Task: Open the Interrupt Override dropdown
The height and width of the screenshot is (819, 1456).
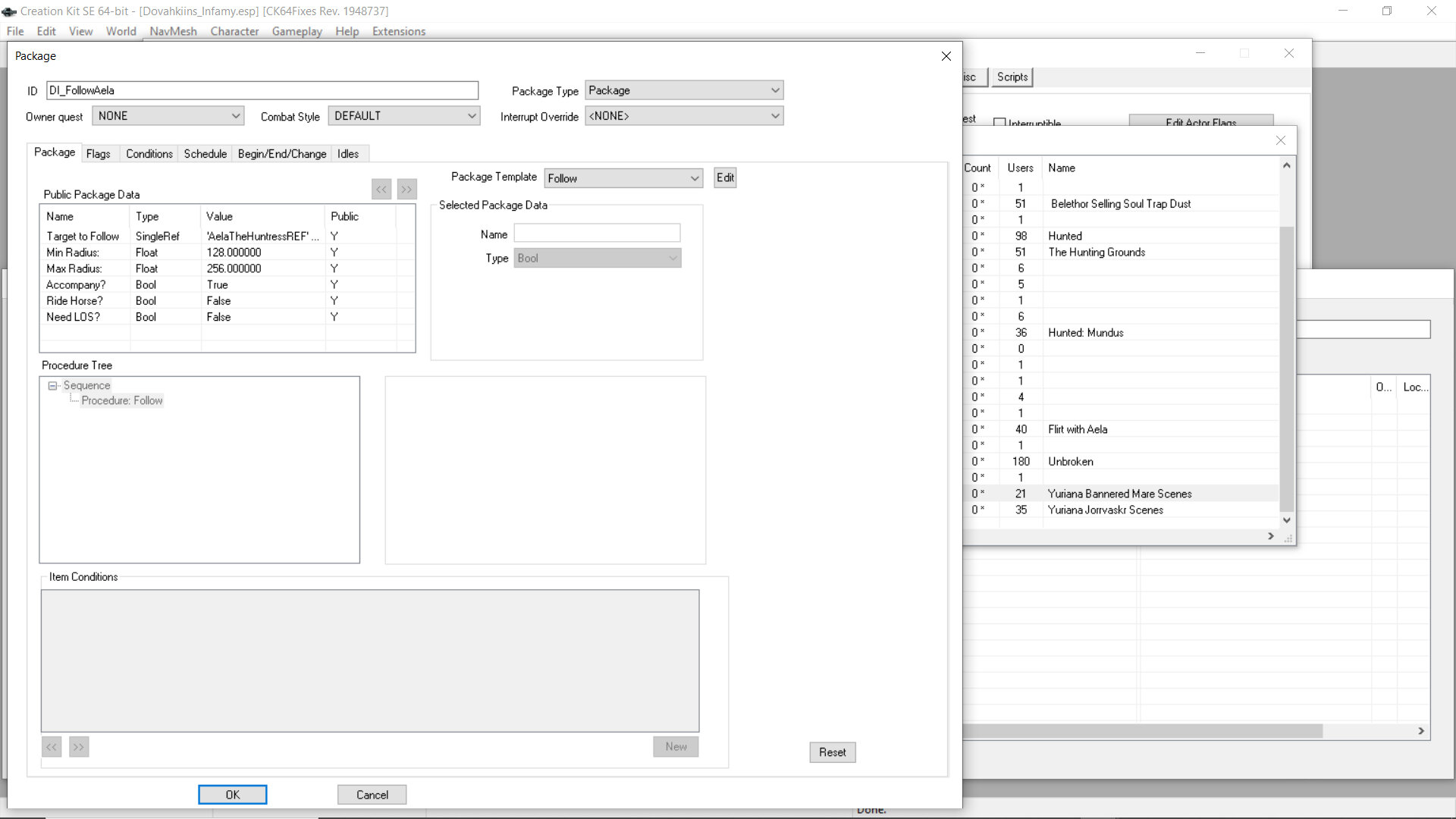Action: pos(684,116)
